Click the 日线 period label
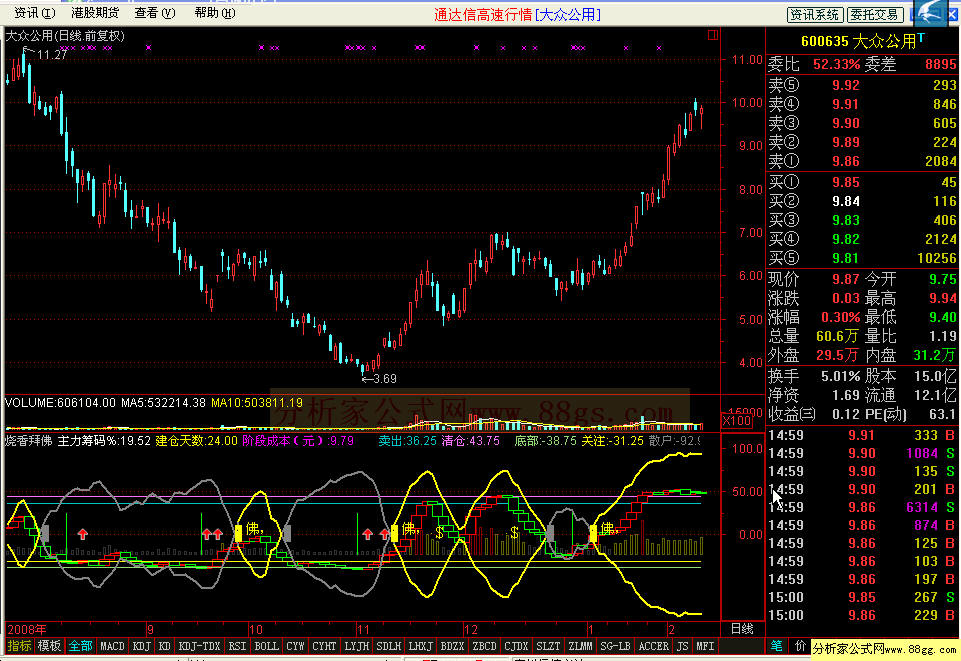 [x=742, y=629]
